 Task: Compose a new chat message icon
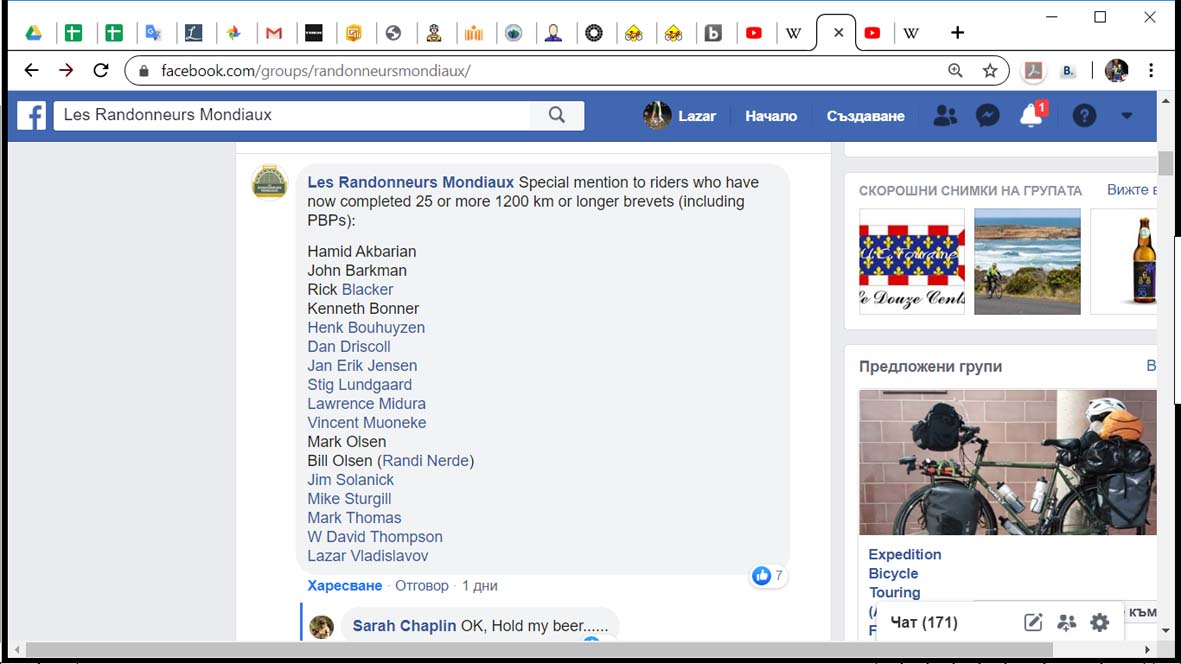(1033, 623)
